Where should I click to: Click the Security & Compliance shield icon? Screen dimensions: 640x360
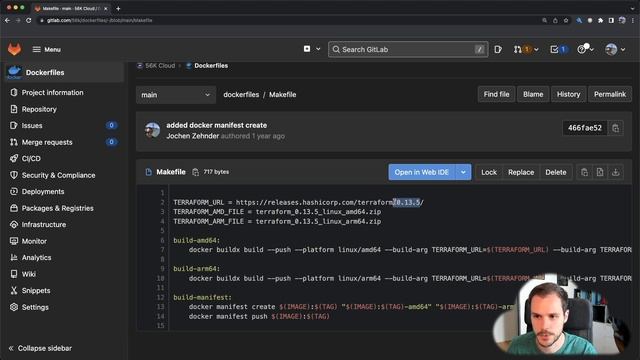point(14,175)
